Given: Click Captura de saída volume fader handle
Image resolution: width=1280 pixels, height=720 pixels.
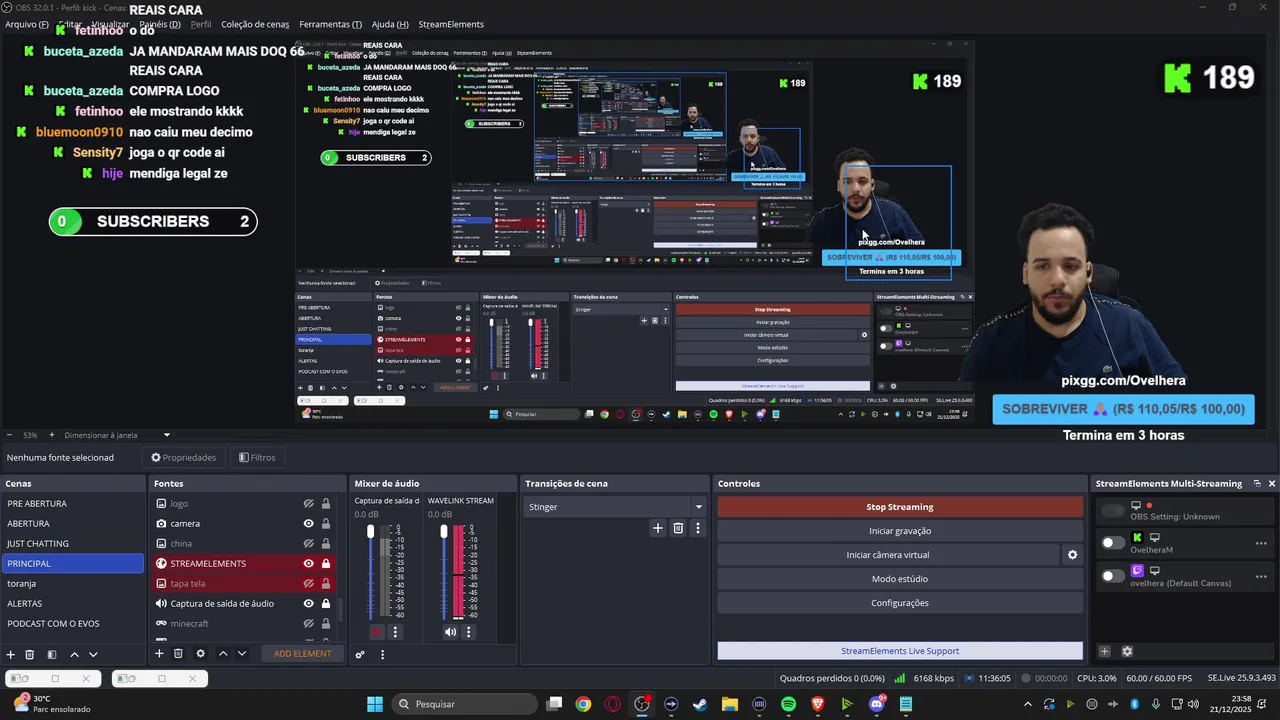Looking at the screenshot, I should click(370, 531).
